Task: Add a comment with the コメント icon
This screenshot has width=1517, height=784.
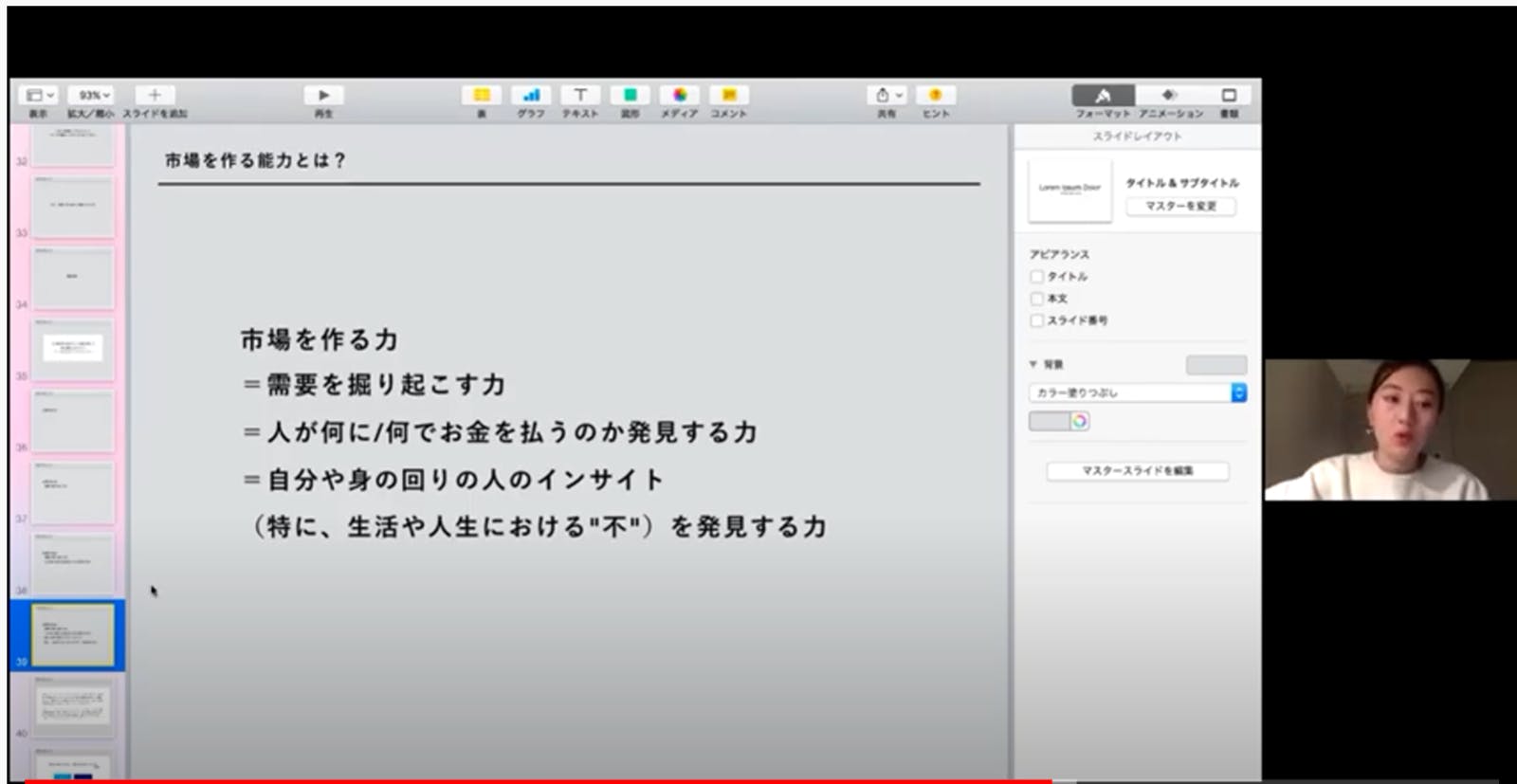Action: (729, 95)
